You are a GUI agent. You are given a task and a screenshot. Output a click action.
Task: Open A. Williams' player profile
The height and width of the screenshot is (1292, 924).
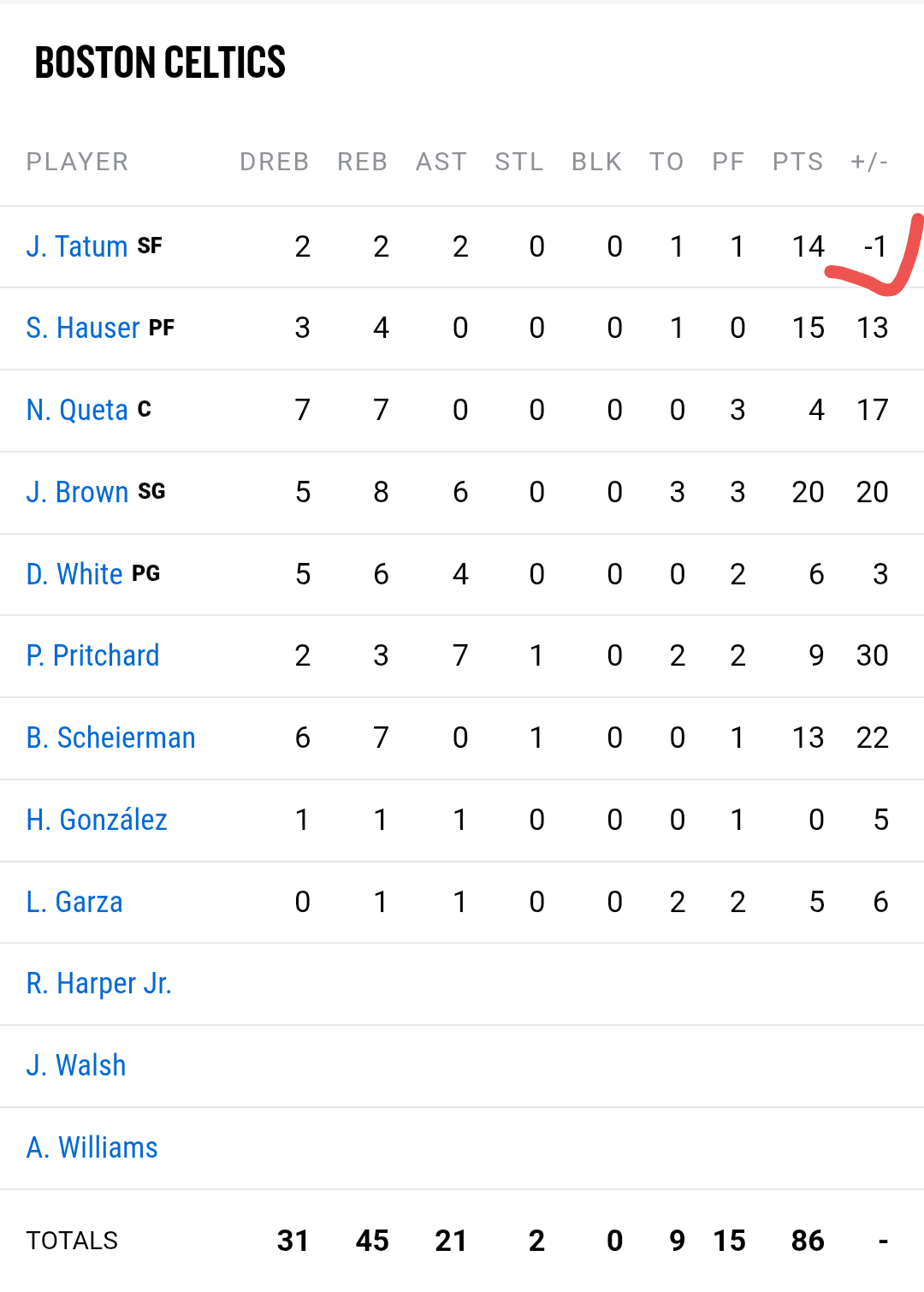[92, 1147]
